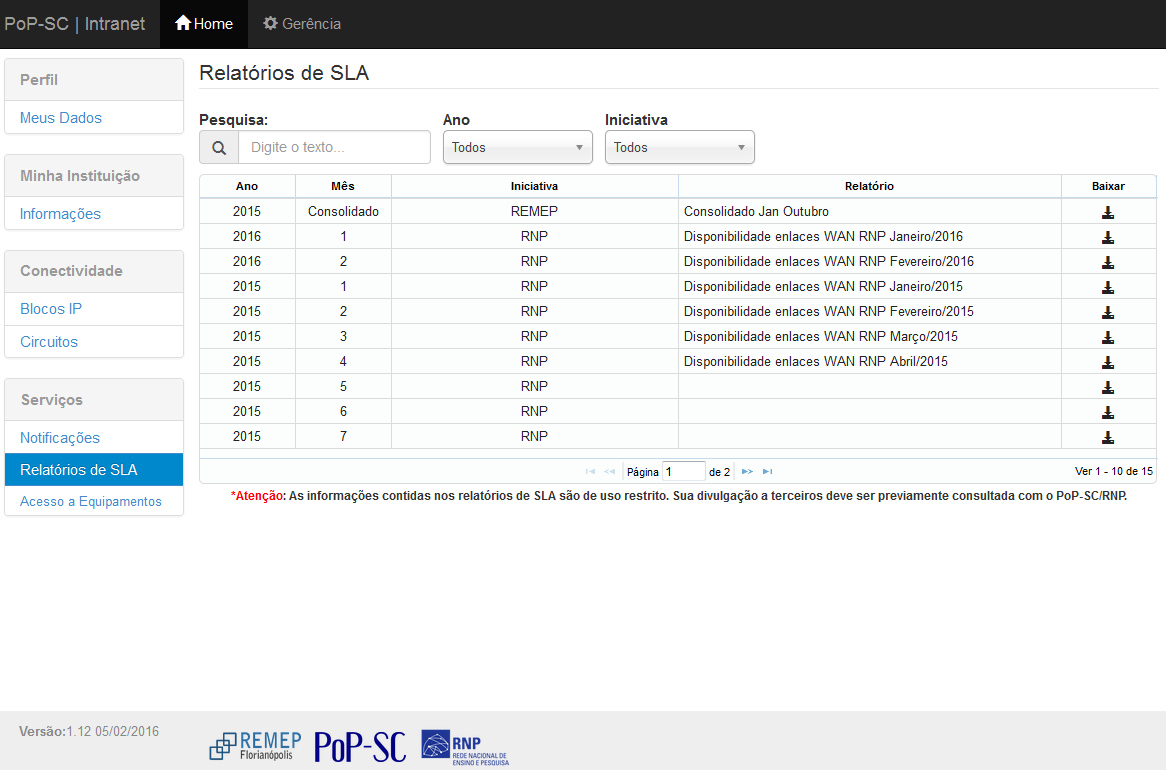Download the Consolidado Jan Outubro report

coord(1107,212)
